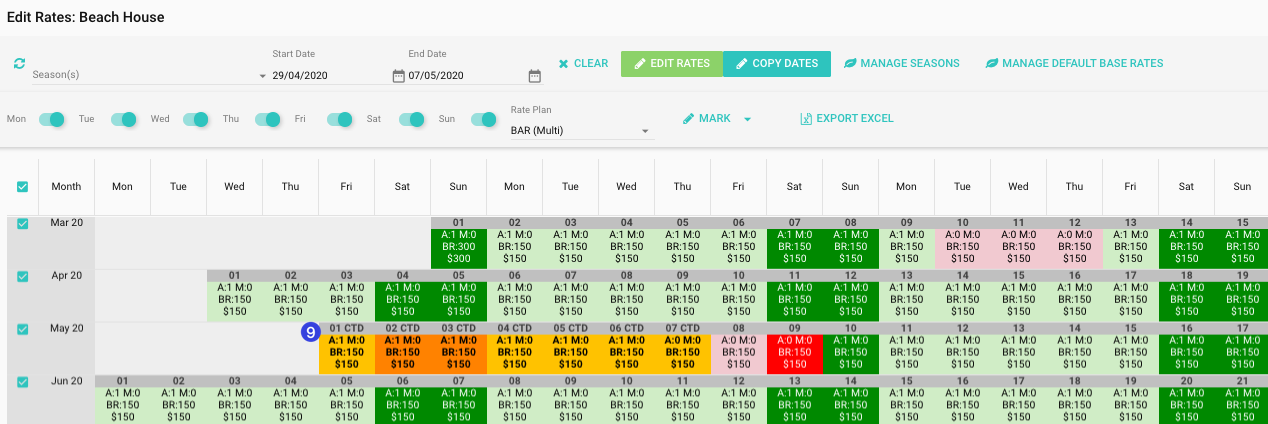
Task: Select the red May 09 rate cell
Action: [794, 353]
